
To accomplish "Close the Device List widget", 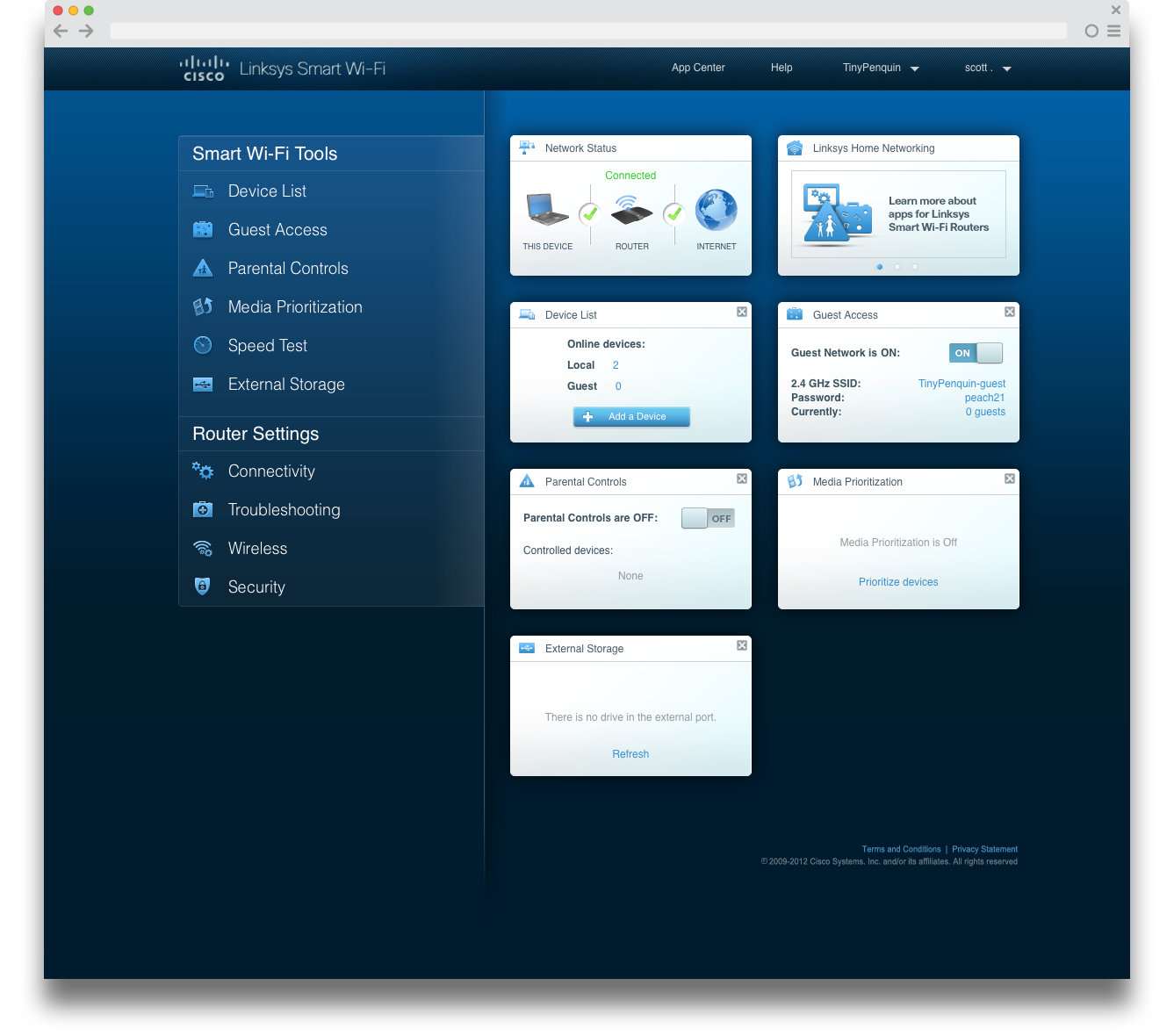I will tap(742, 312).
